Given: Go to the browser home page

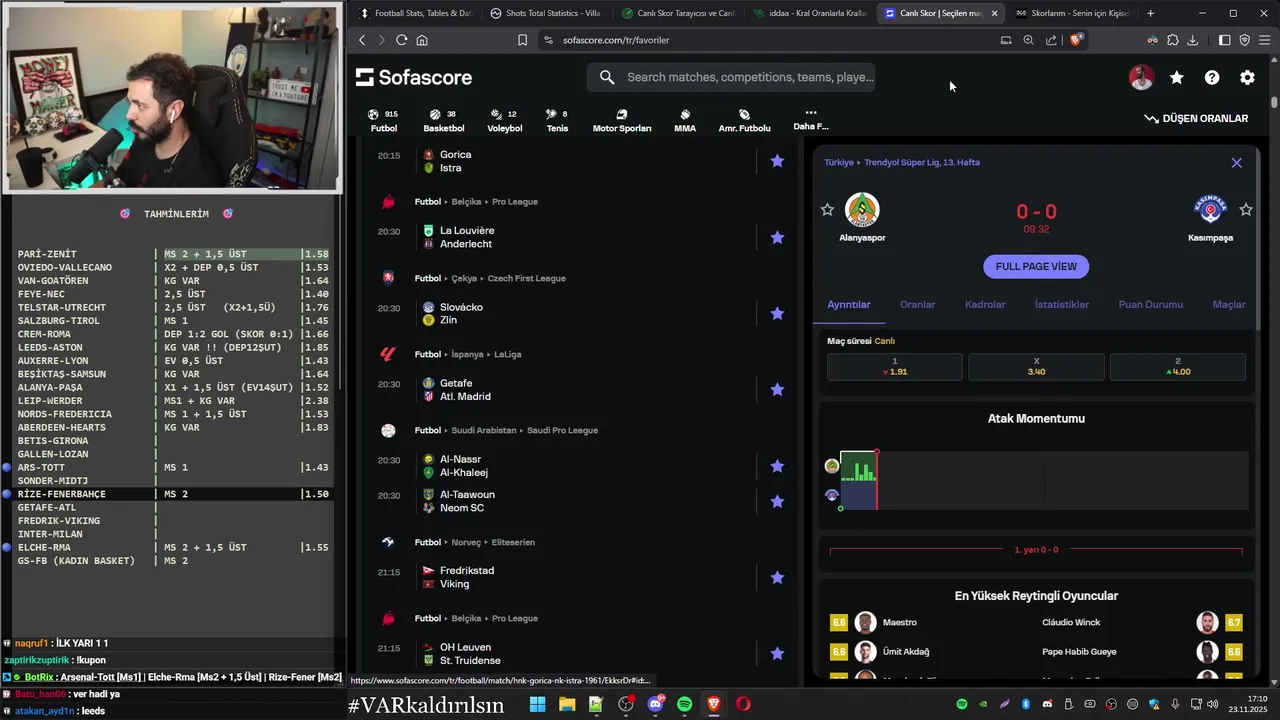Looking at the screenshot, I should 422,40.
